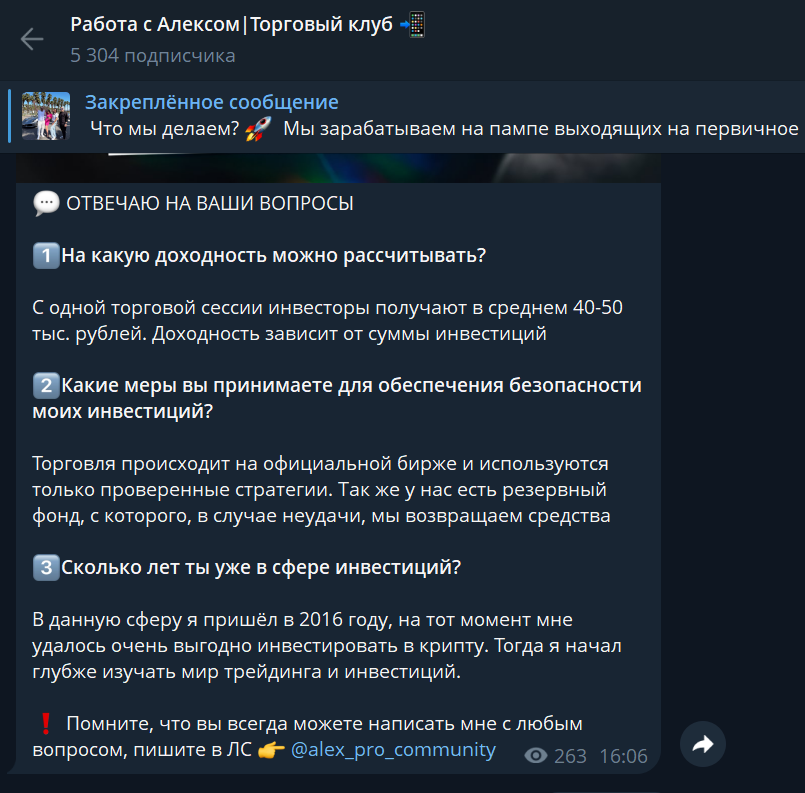
Task: Click the heading 'На какую доходность можно рассчитывать?'
Action: [273, 255]
